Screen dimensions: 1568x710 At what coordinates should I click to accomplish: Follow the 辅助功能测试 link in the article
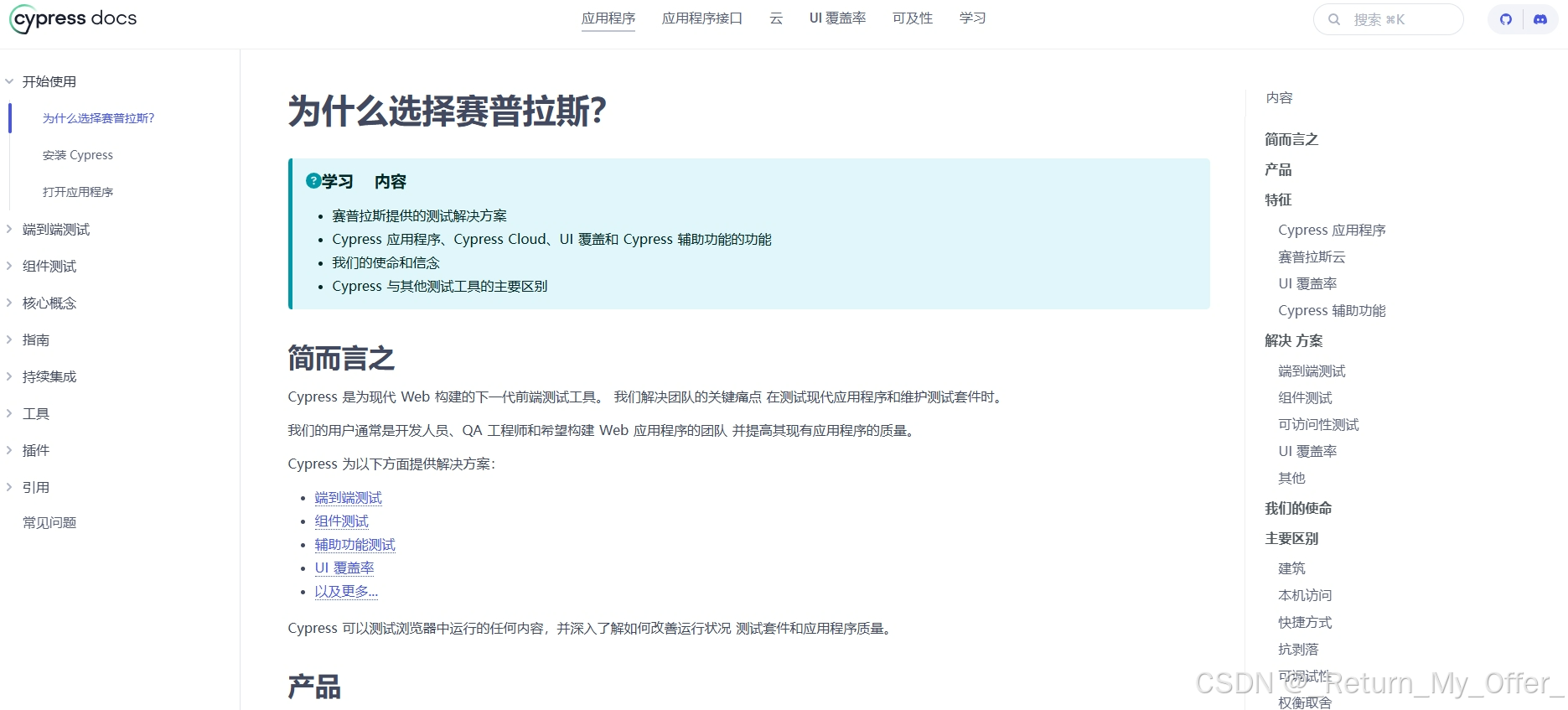click(354, 545)
